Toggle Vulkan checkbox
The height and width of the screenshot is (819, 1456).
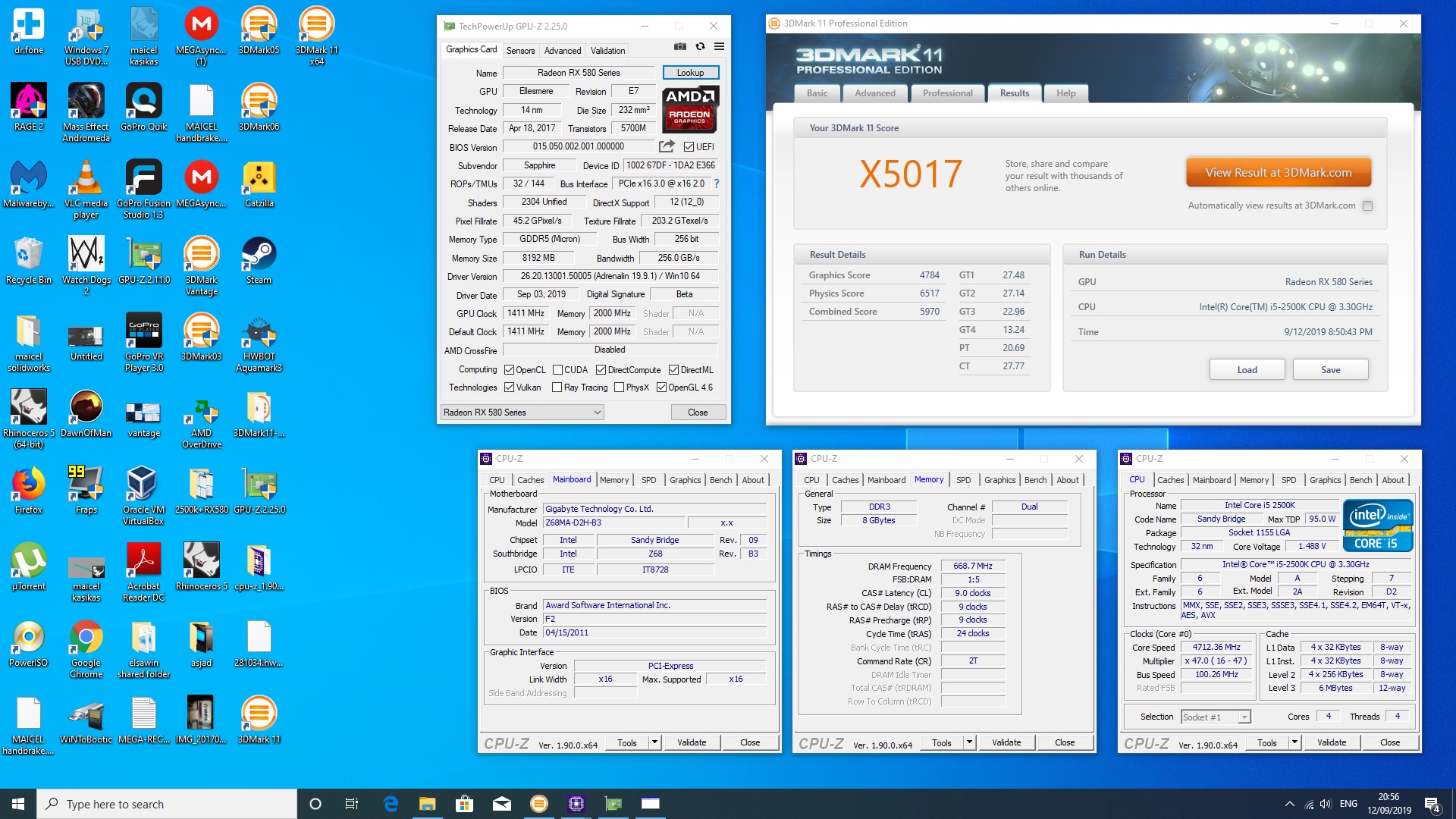(510, 388)
